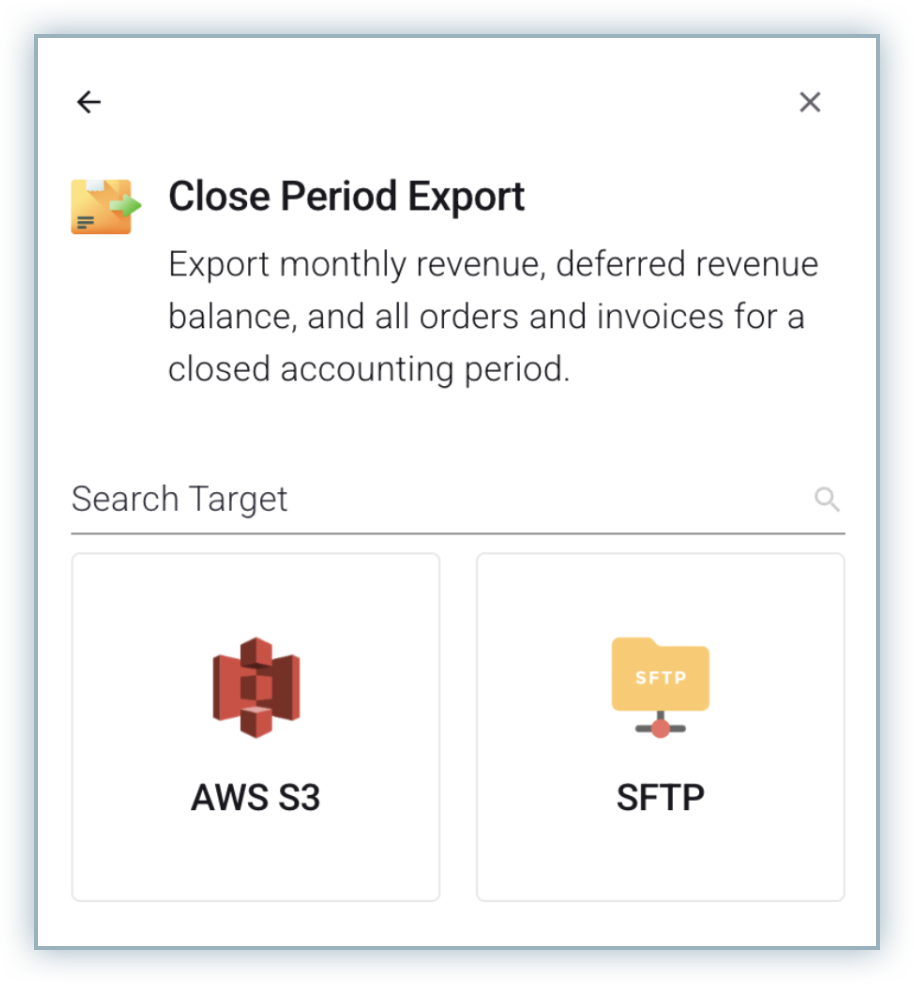Click the Close Period Export heading
Image resolution: width=914 pixels, height=984 pixels.
[346, 197]
